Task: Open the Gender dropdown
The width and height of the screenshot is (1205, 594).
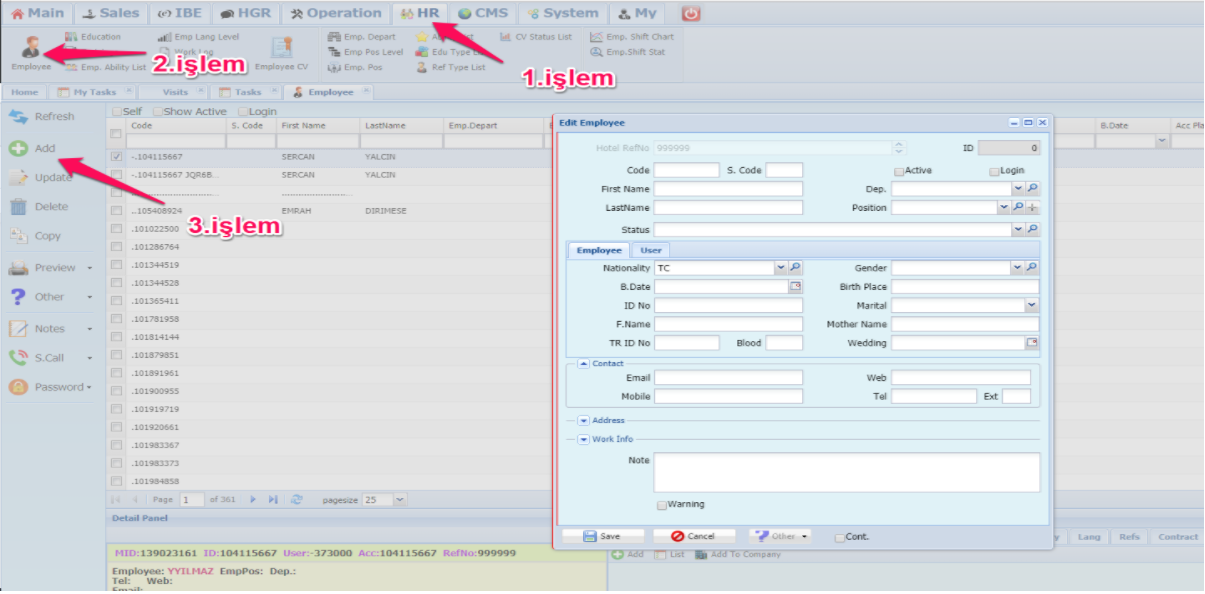Action: [1018, 268]
